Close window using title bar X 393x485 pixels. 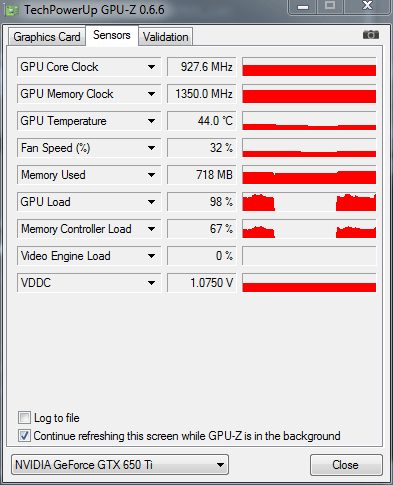click(x=367, y=6)
